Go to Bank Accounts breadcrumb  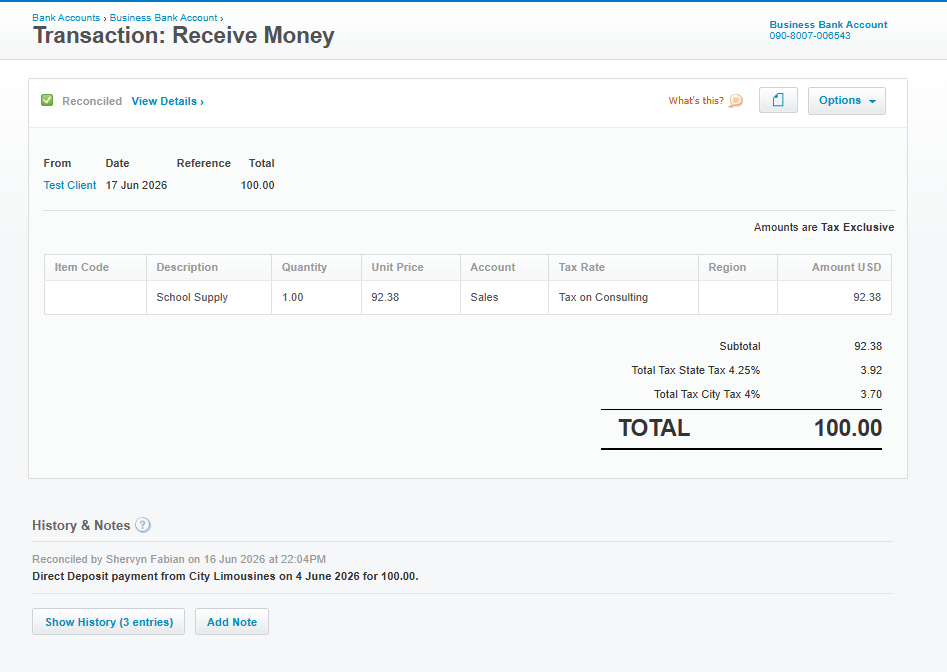coord(66,18)
